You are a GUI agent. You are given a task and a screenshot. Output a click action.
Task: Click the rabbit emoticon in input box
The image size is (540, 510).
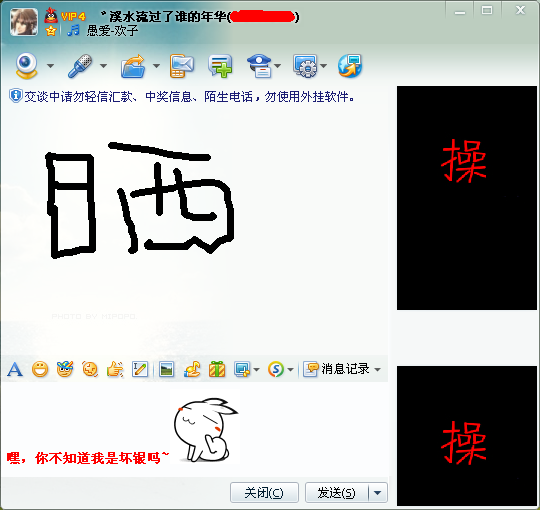coord(205,430)
